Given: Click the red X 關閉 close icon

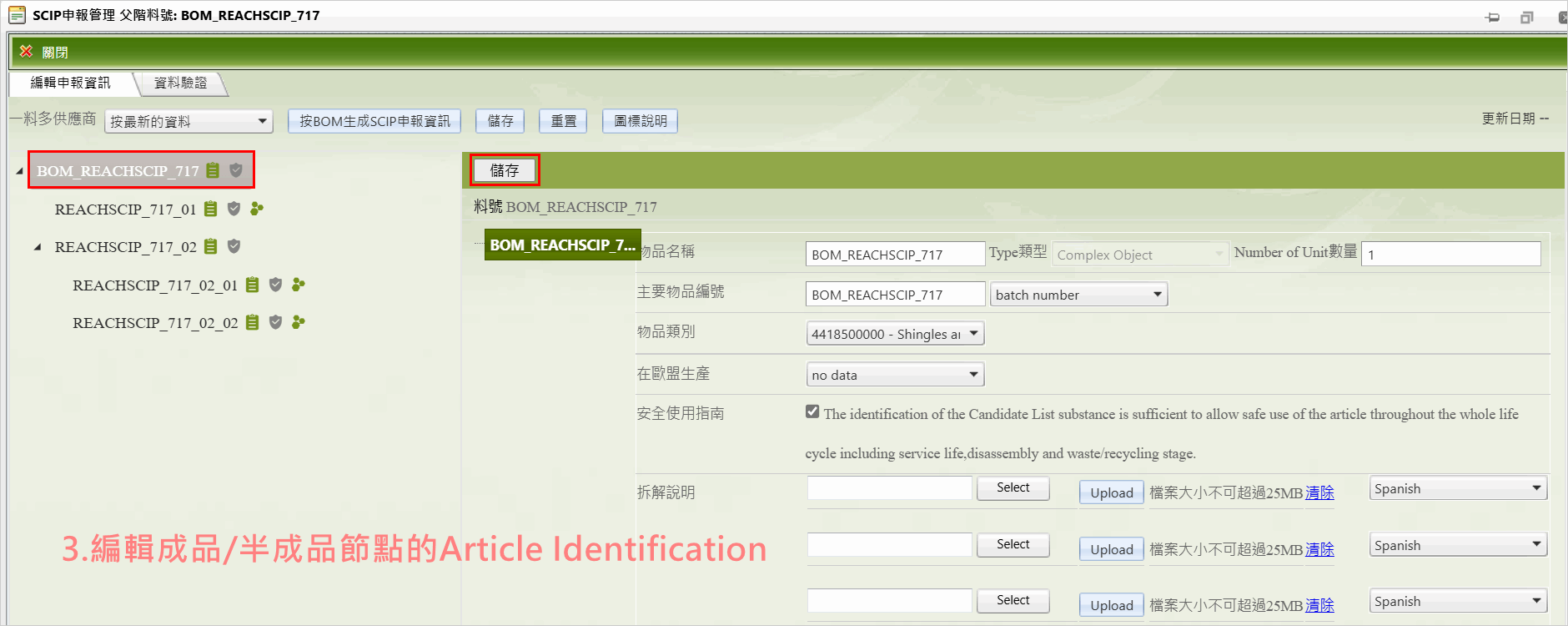Looking at the screenshot, I should 26,52.
